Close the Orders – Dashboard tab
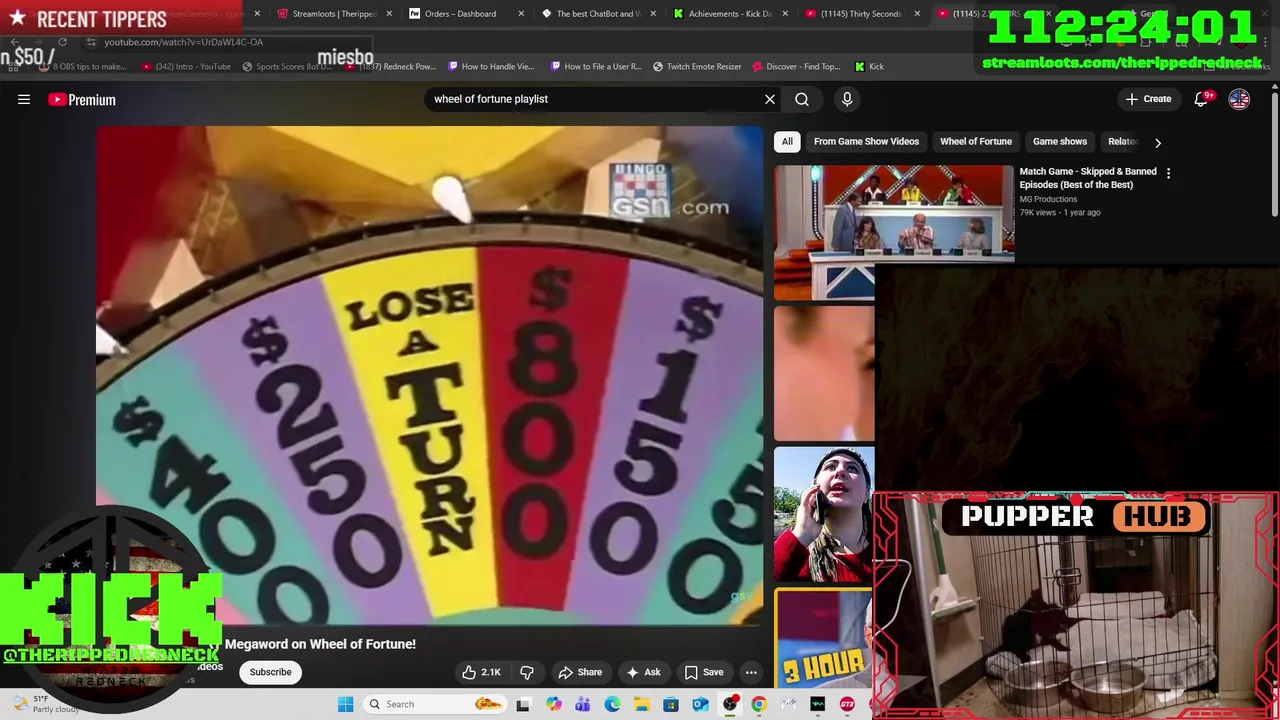 [x=523, y=14]
